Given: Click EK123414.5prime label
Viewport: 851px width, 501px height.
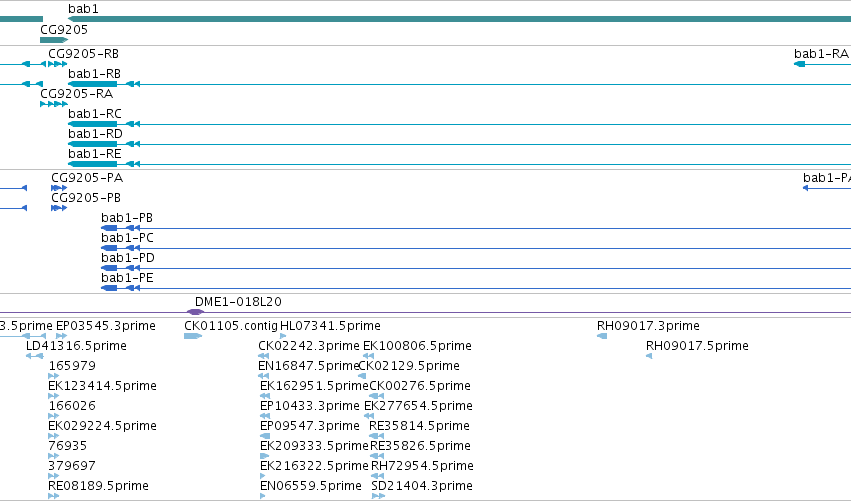Looking at the screenshot, I should [x=103, y=386].
